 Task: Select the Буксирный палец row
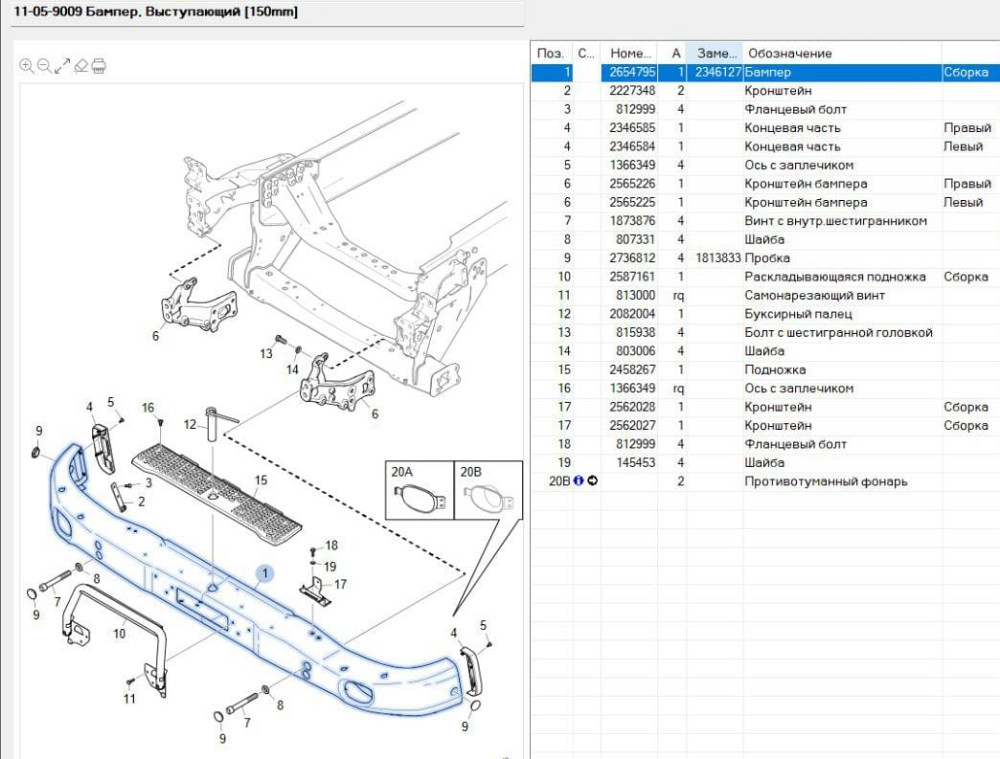click(x=793, y=314)
